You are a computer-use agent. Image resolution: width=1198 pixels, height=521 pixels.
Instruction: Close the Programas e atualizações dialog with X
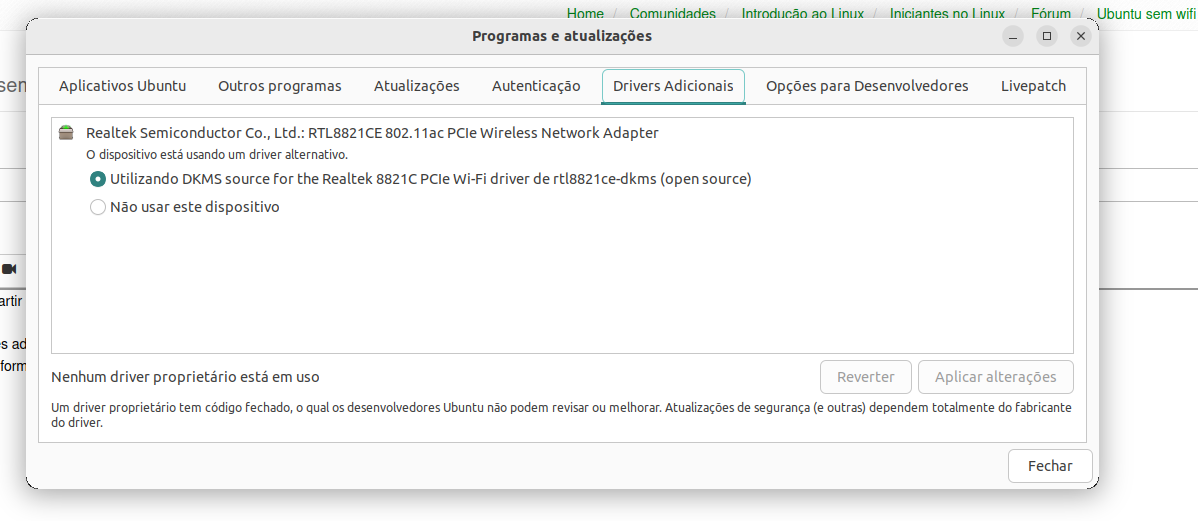coord(1080,36)
